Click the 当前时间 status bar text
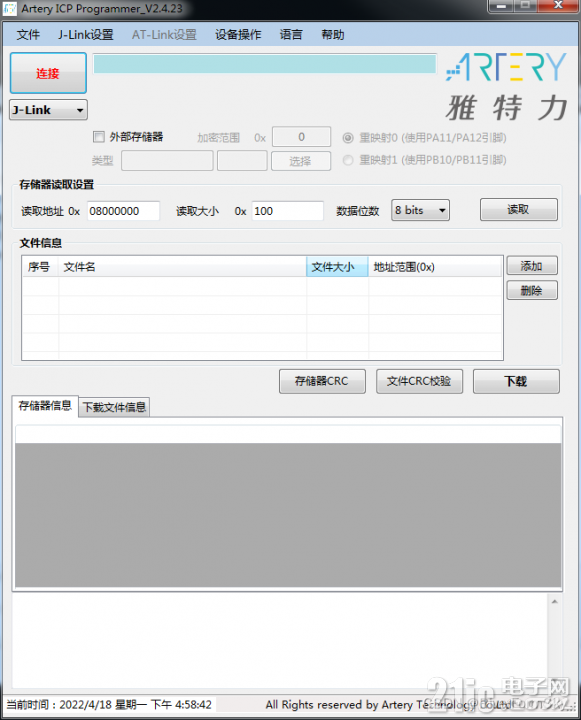The height and width of the screenshot is (720, 581). [x=109, y=704]
